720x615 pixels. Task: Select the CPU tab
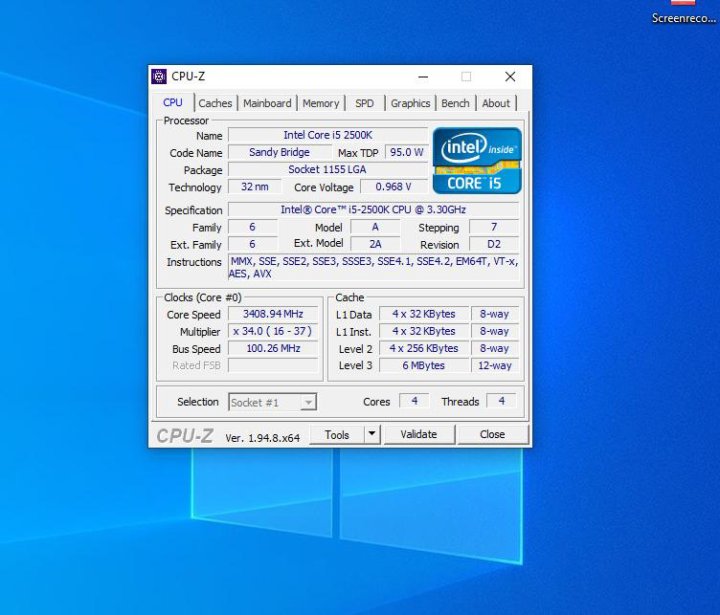(173, 103)
